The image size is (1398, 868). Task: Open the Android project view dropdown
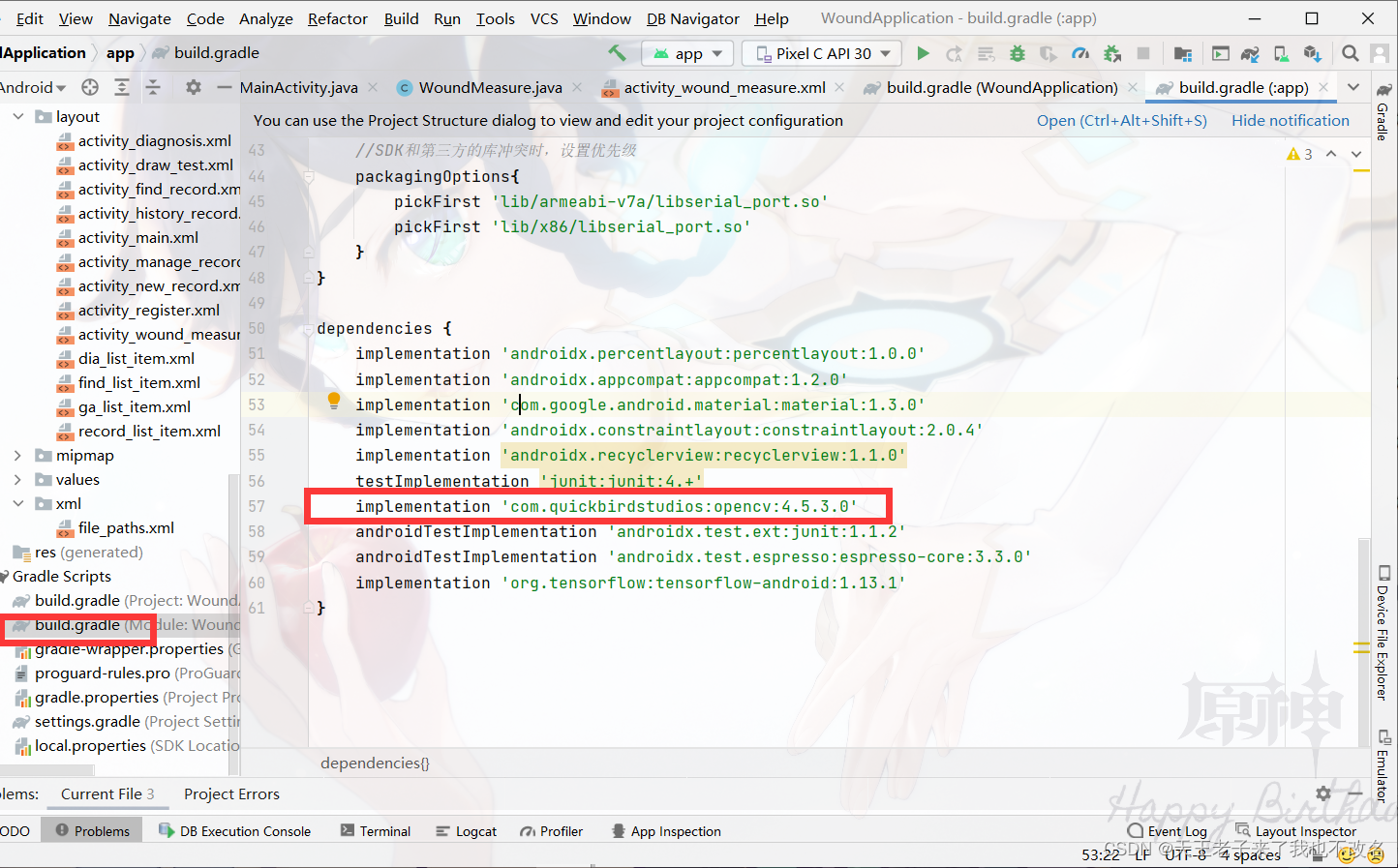(x=33, y=87)
